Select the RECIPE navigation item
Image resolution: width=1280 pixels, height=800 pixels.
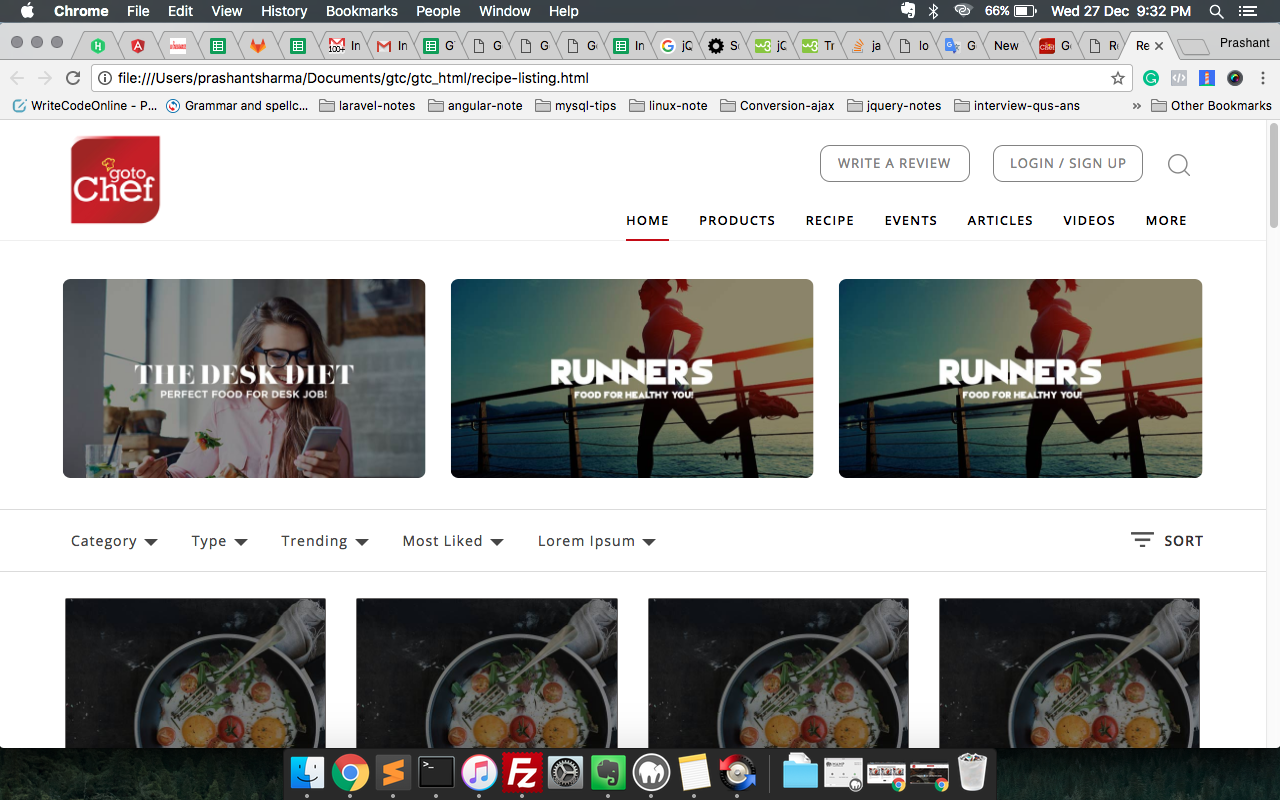pos(829,220)
